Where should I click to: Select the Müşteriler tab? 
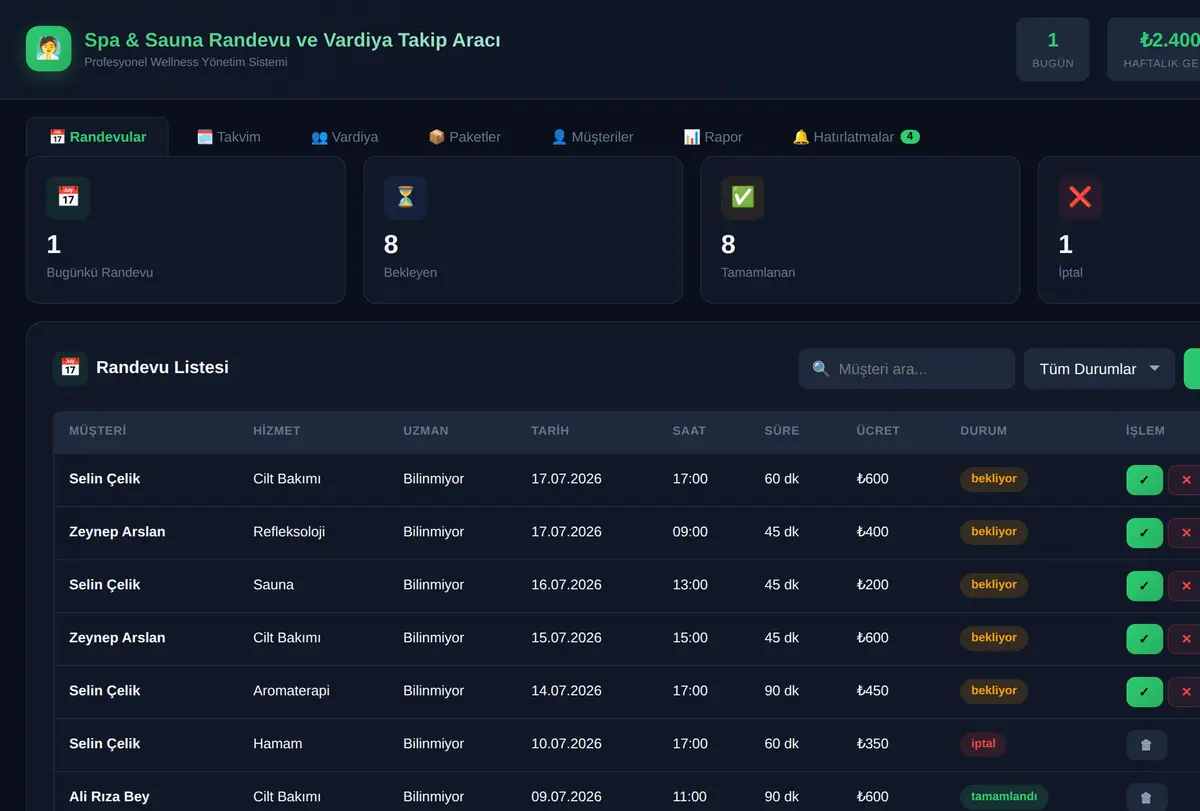coord(593,137)
